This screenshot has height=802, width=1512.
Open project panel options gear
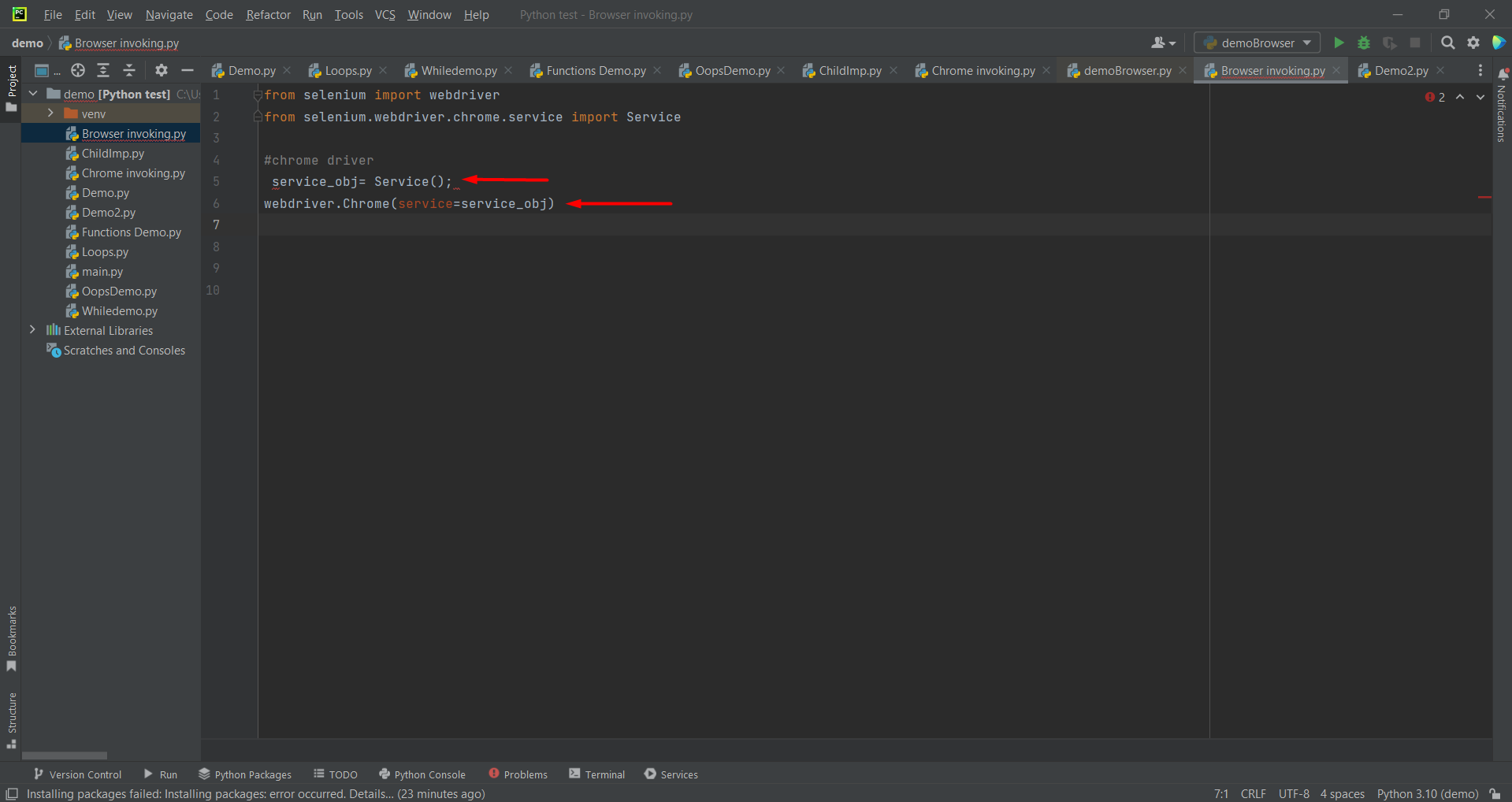click(x=162, y=70)
